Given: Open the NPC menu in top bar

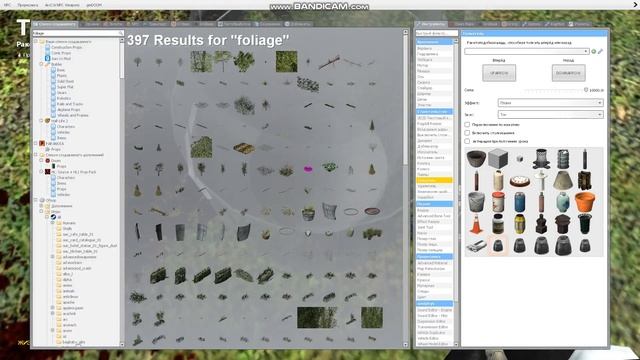Looking at the screenshot, I should [x=7, y=5].
